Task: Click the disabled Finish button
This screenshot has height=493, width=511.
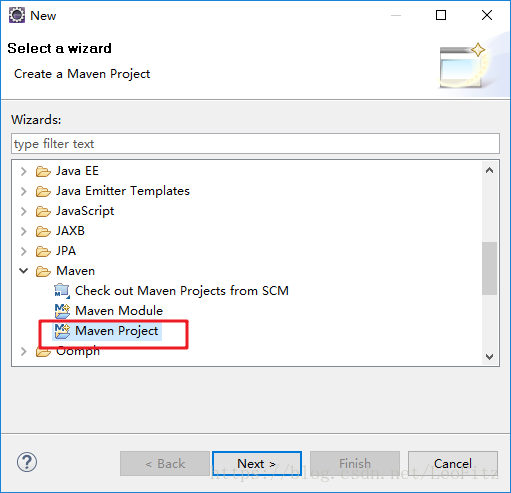Action: [x=355, y=463]
